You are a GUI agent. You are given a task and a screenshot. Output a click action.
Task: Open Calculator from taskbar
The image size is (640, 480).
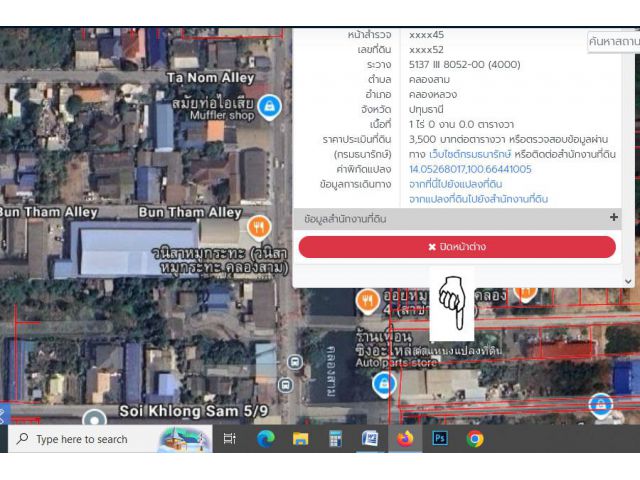tap(335, 439)
